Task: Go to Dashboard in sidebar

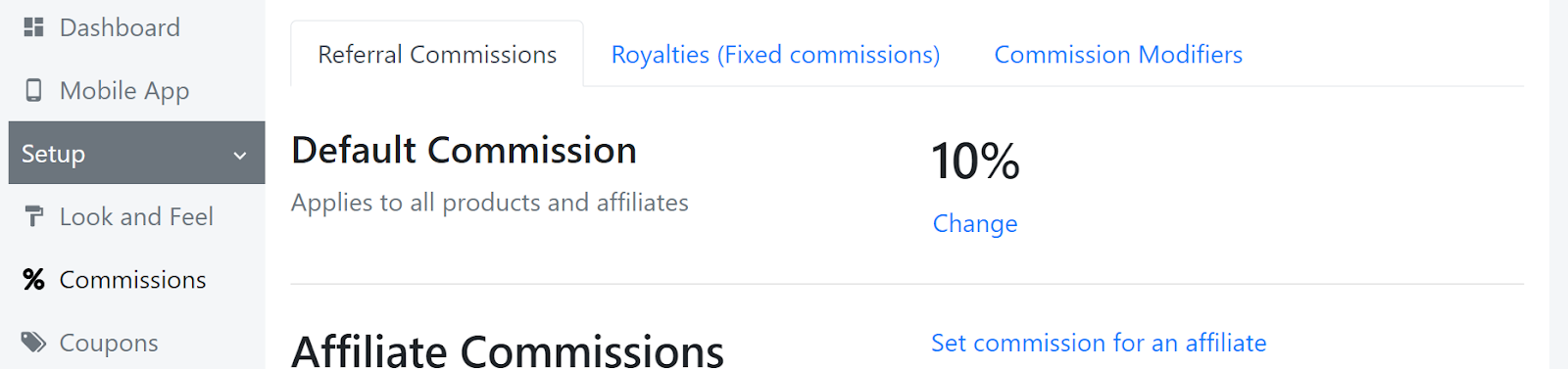Action: 120,27
